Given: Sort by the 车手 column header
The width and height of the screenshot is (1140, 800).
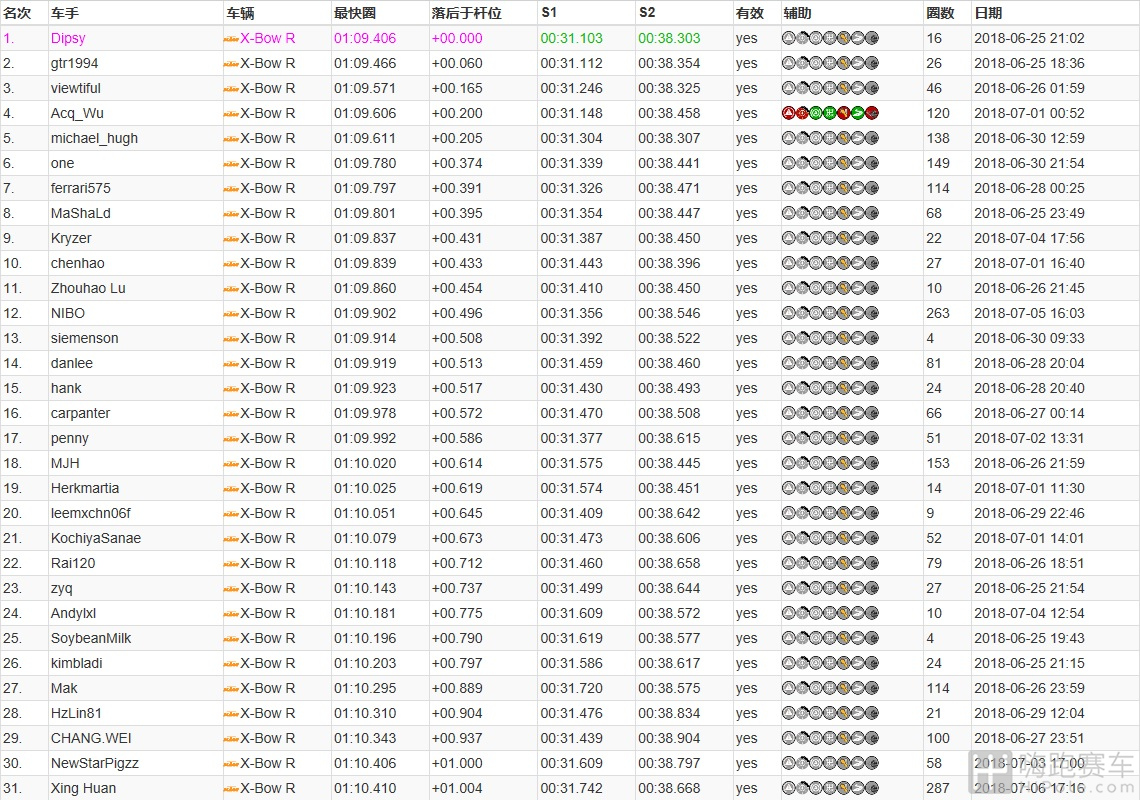Looking at the screenshot, I should pos(65,13).
